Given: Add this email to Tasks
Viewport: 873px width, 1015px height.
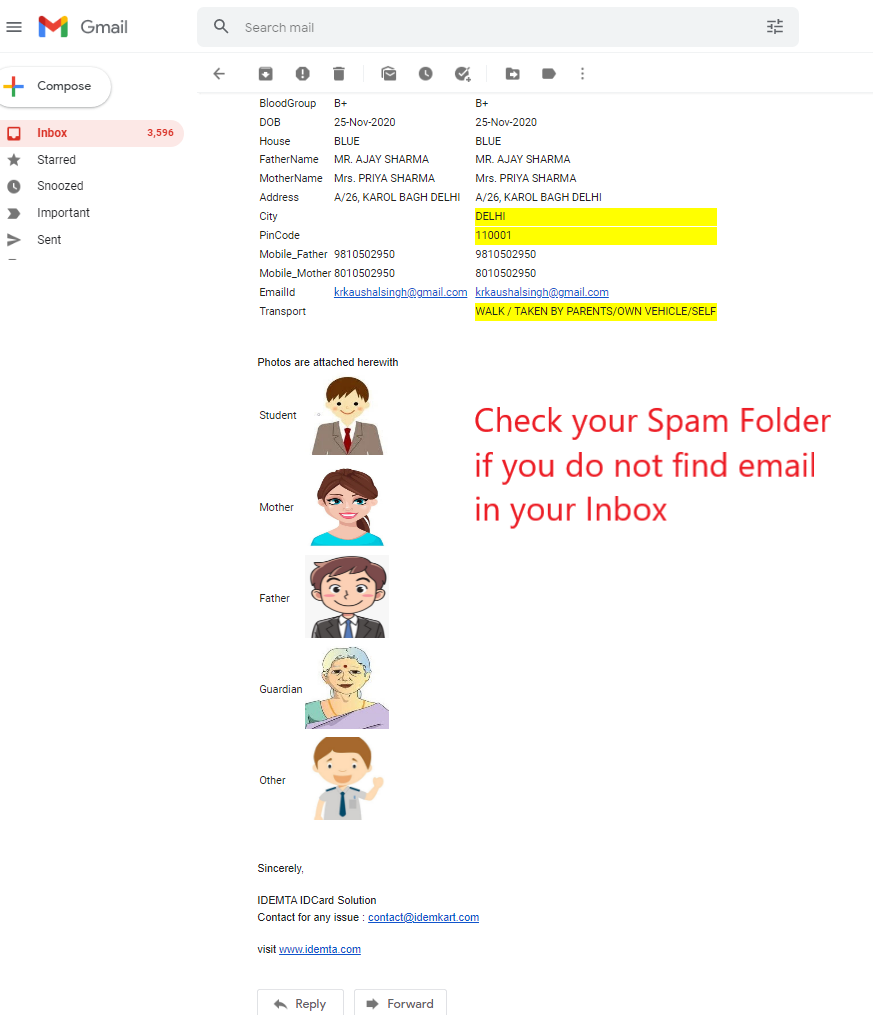Looking at the screenshot, I should tap(462, 73).
